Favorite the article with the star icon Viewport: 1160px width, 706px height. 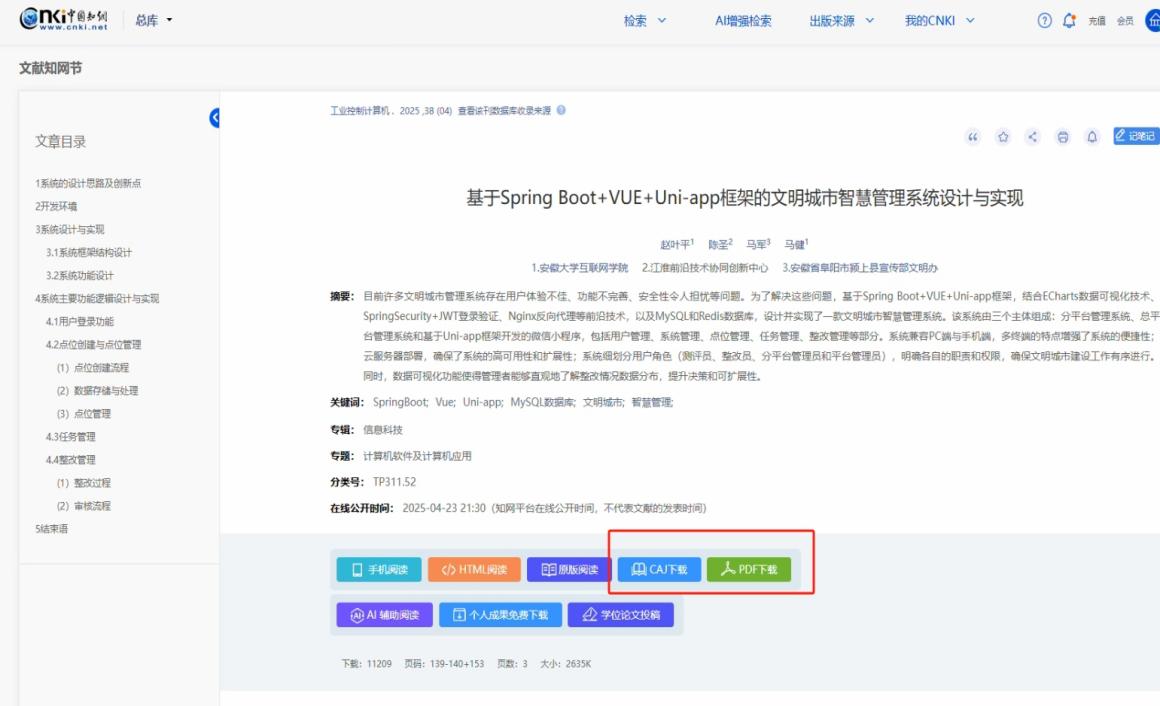point(1003,137)
